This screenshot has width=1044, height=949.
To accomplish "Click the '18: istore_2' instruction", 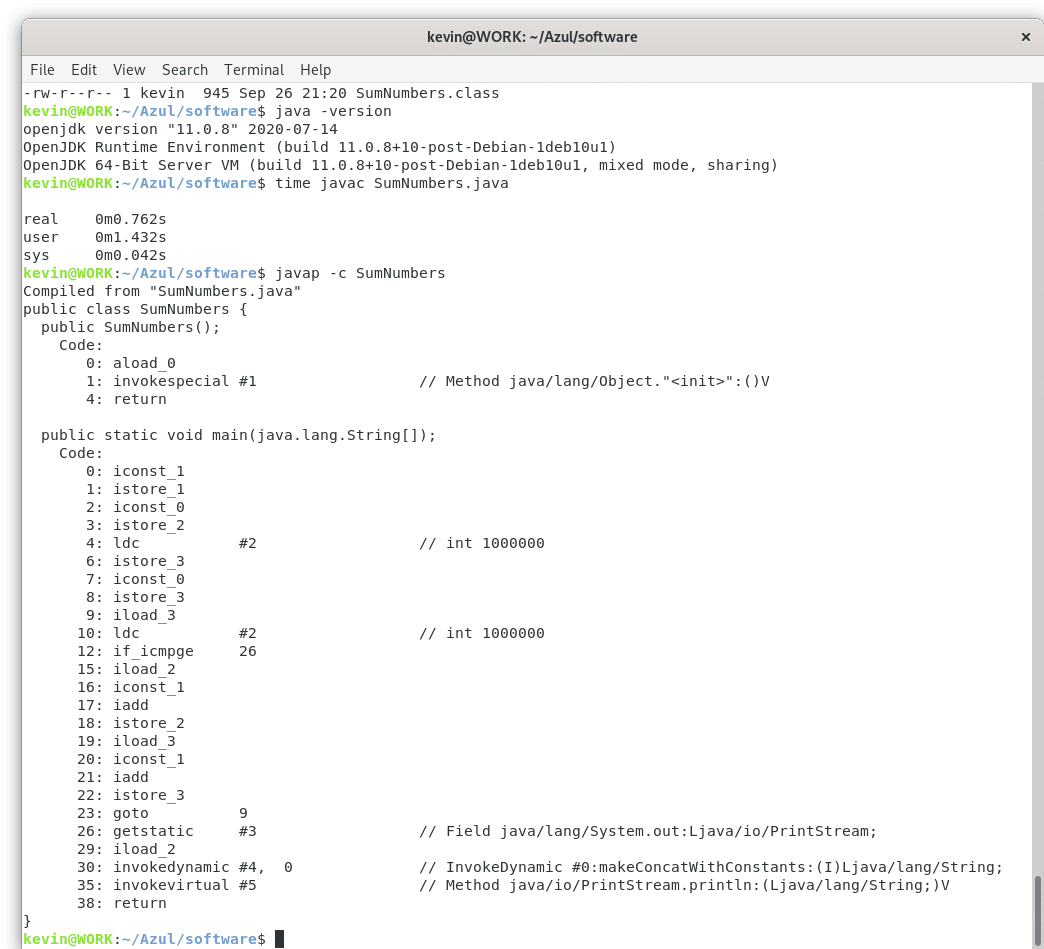I will click(x=130, y=723).
